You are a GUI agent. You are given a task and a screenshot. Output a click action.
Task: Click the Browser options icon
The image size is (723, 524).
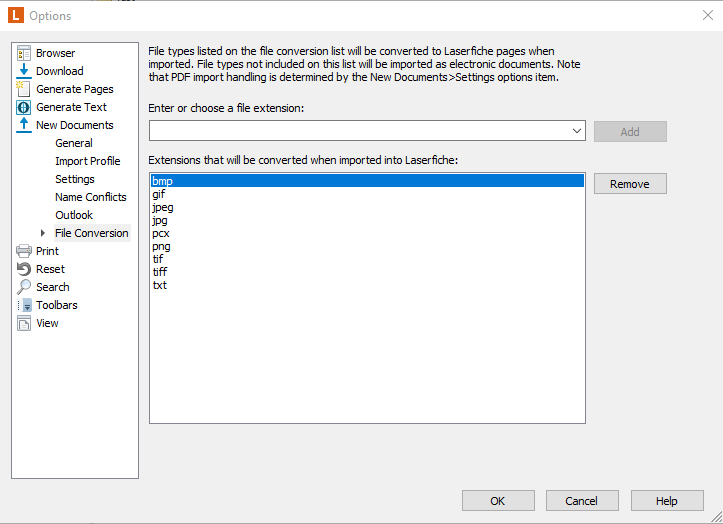pyautogui.click(x=24, y=53)
